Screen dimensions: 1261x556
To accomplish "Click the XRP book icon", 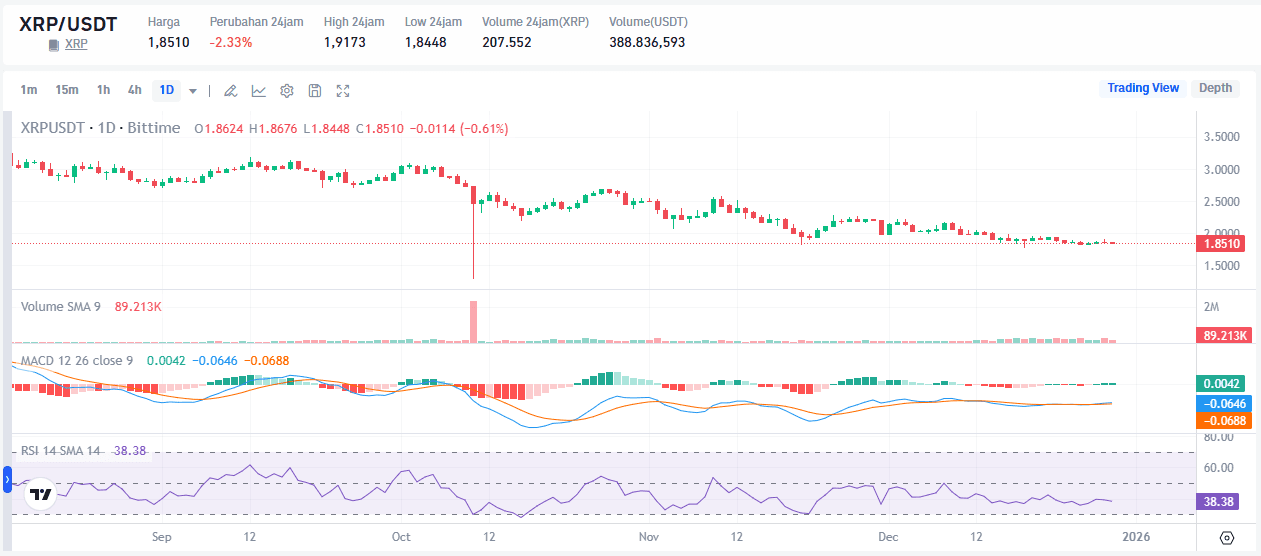I will click(54, 45).
